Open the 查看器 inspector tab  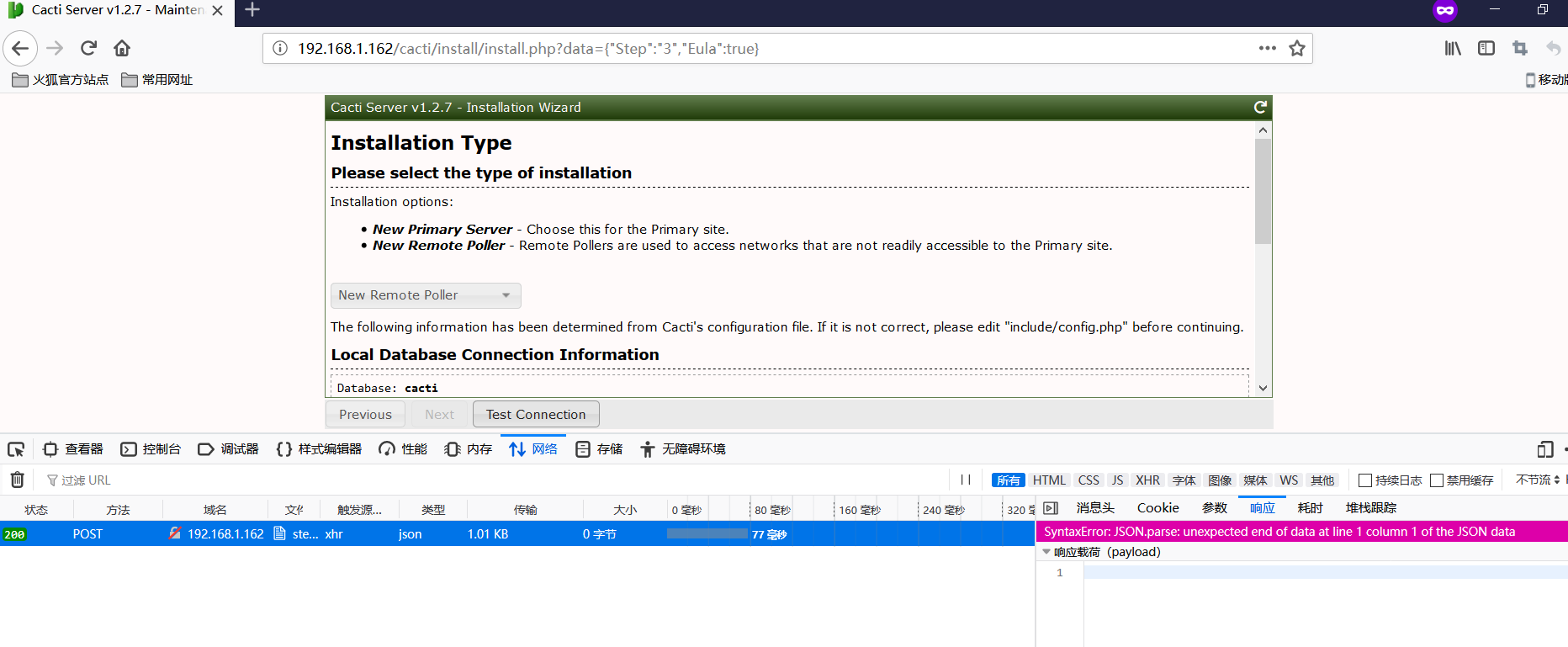73,449
